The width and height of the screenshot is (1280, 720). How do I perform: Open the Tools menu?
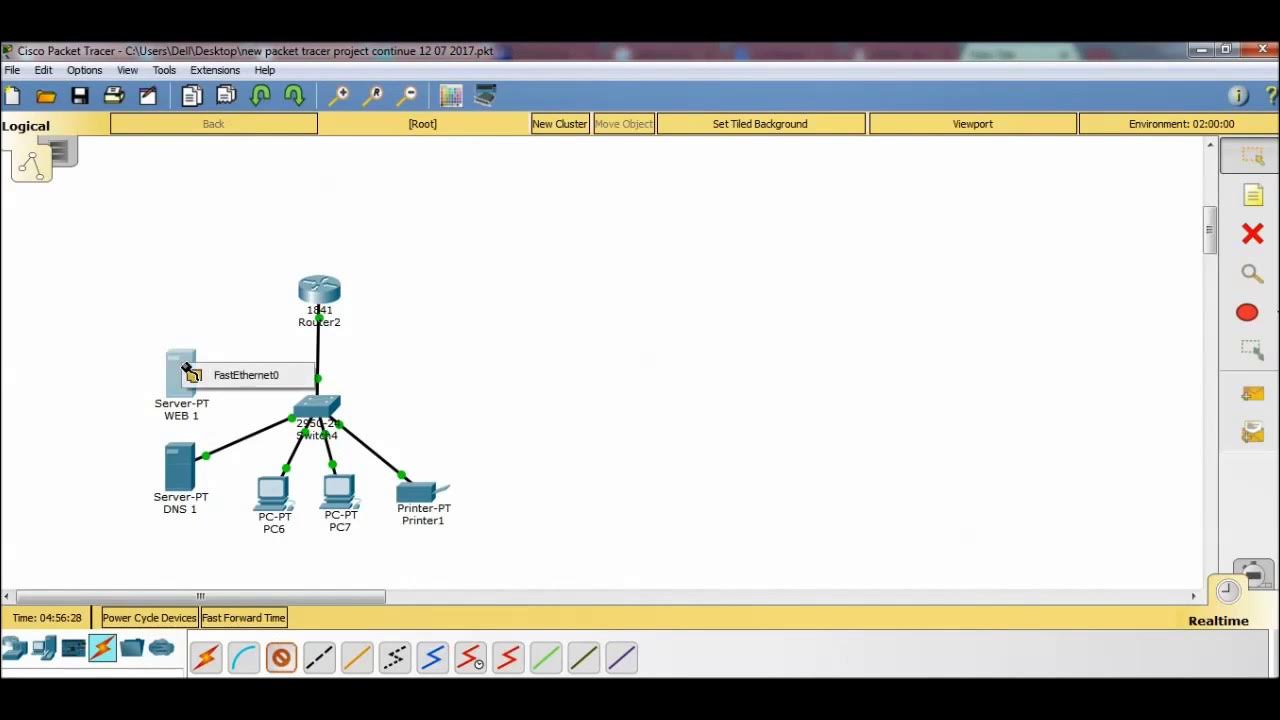[164, 70]
